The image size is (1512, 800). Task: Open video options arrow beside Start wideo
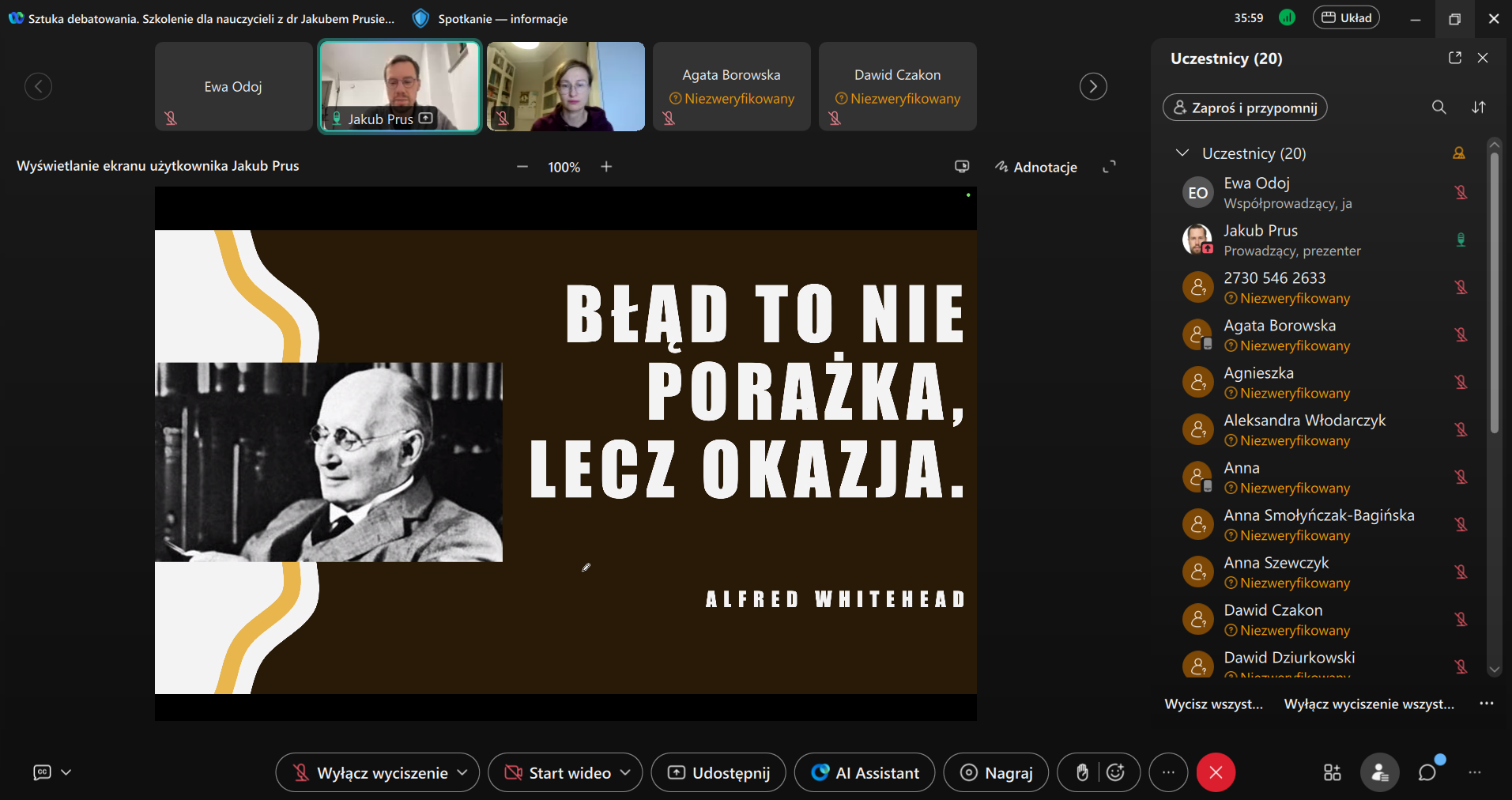625,772
